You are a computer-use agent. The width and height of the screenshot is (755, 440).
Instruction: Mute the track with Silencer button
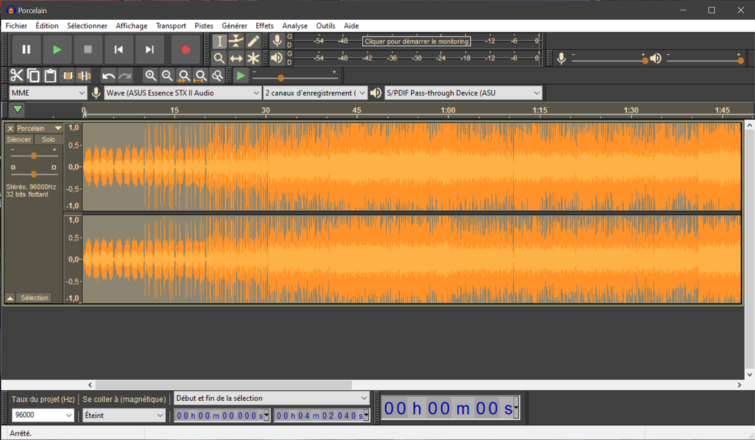coord(19,140)
